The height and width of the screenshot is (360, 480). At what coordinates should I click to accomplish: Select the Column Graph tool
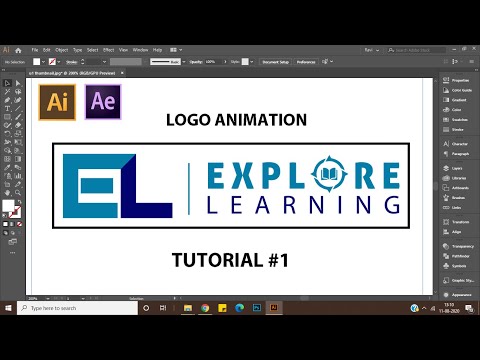pos(18,176)
